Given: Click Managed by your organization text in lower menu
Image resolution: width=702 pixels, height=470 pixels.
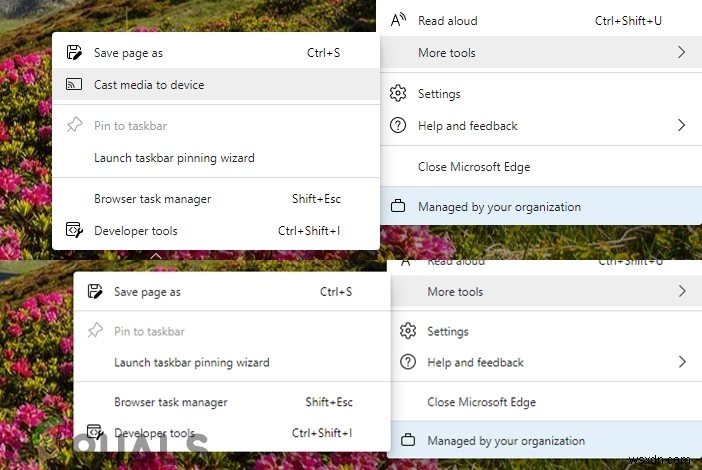Looking at the screenshot, I should tap(506, 441).
